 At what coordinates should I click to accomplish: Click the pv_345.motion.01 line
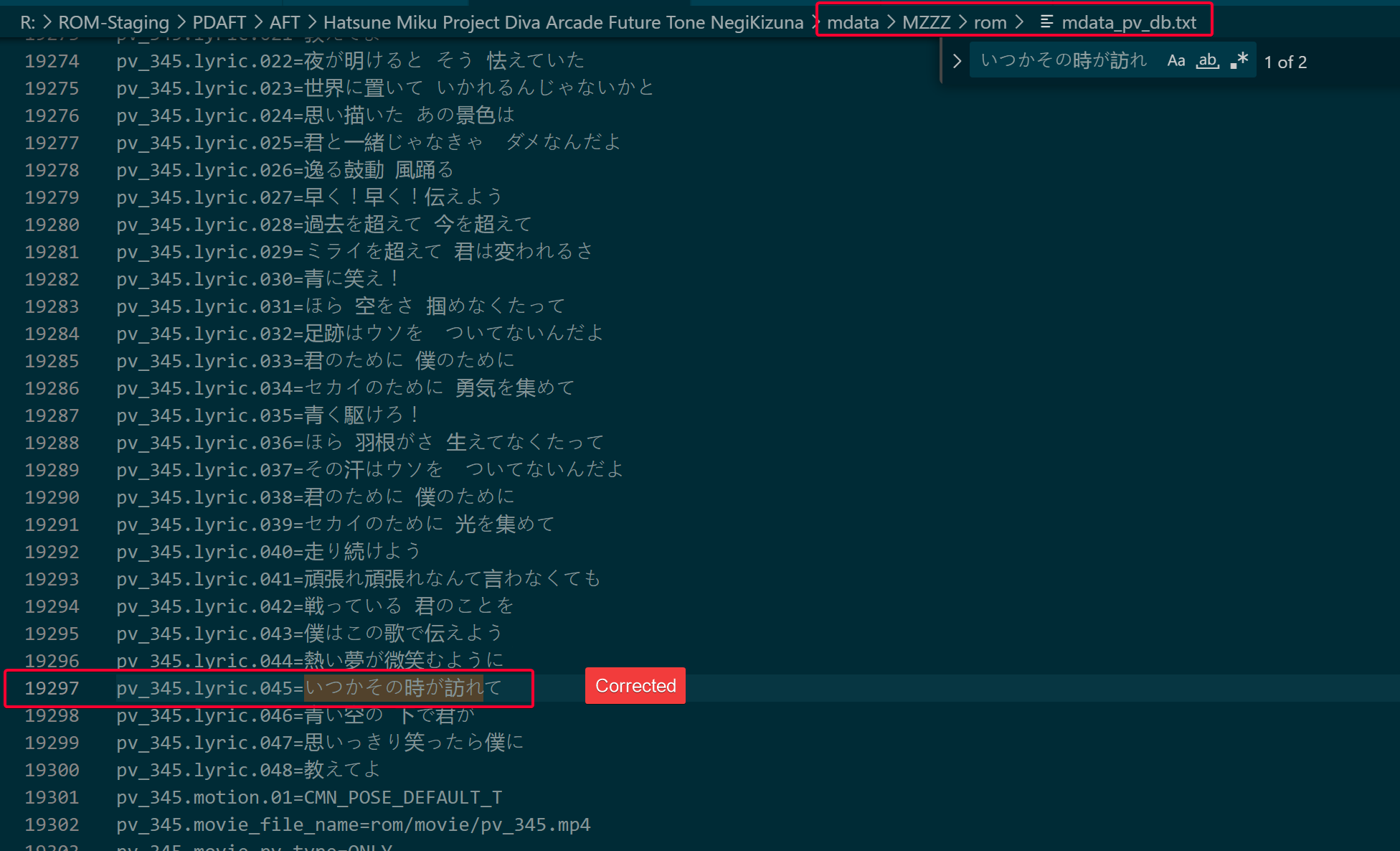coord(309,797)
